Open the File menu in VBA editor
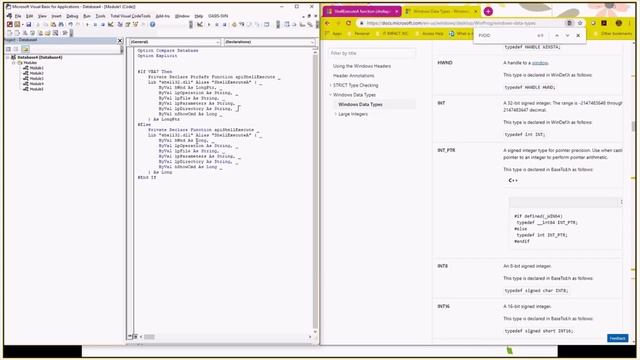640x360 pixels. point(18,16)
